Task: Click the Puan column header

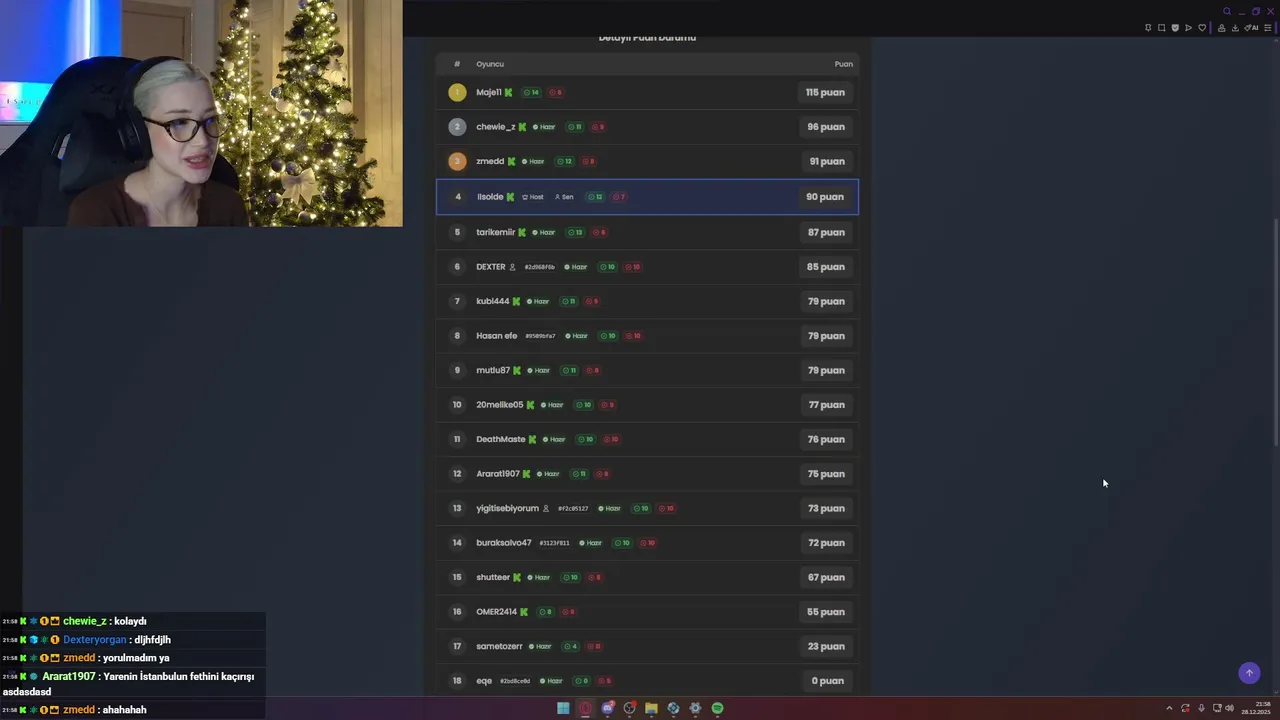Action: [x=844, y=64]
